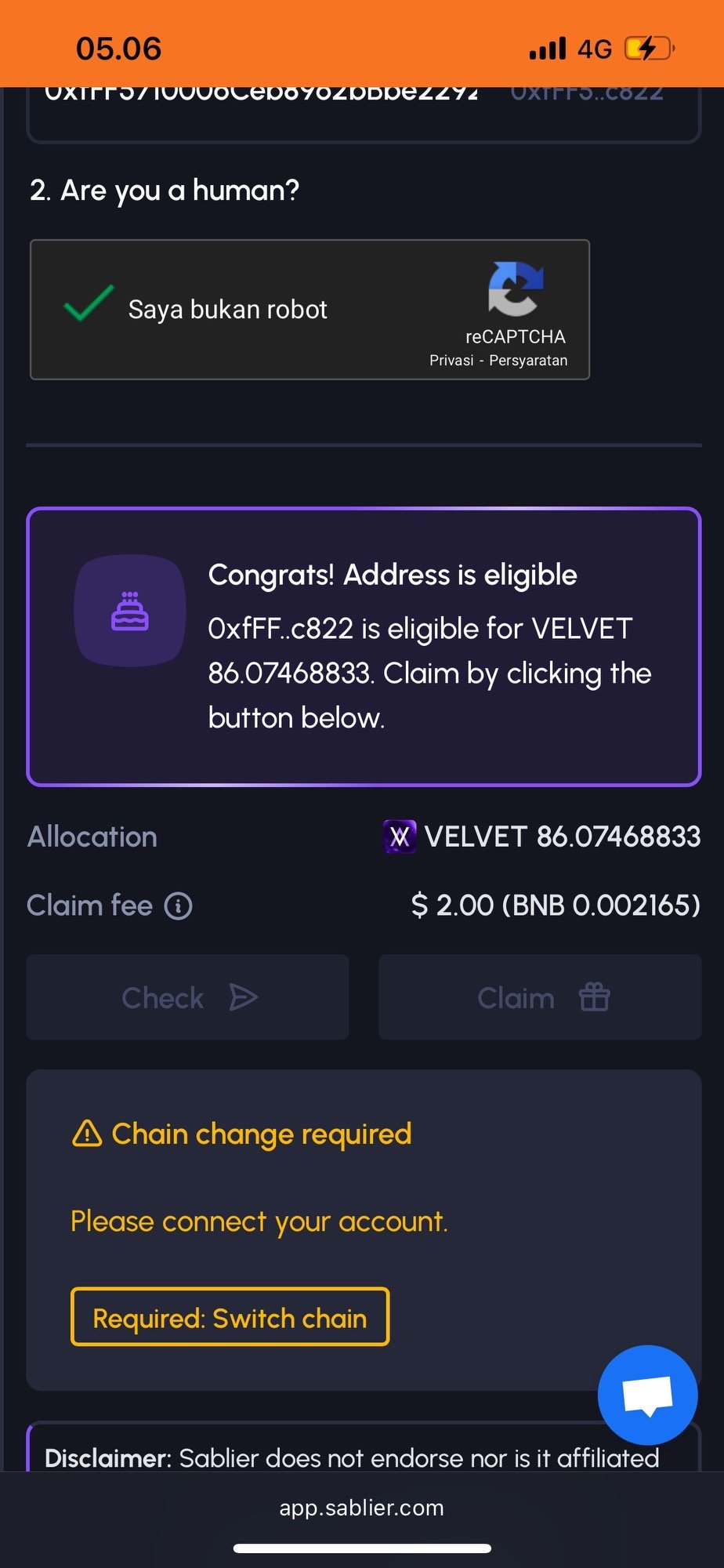Select the Claim button

click(x=540, y=997)
